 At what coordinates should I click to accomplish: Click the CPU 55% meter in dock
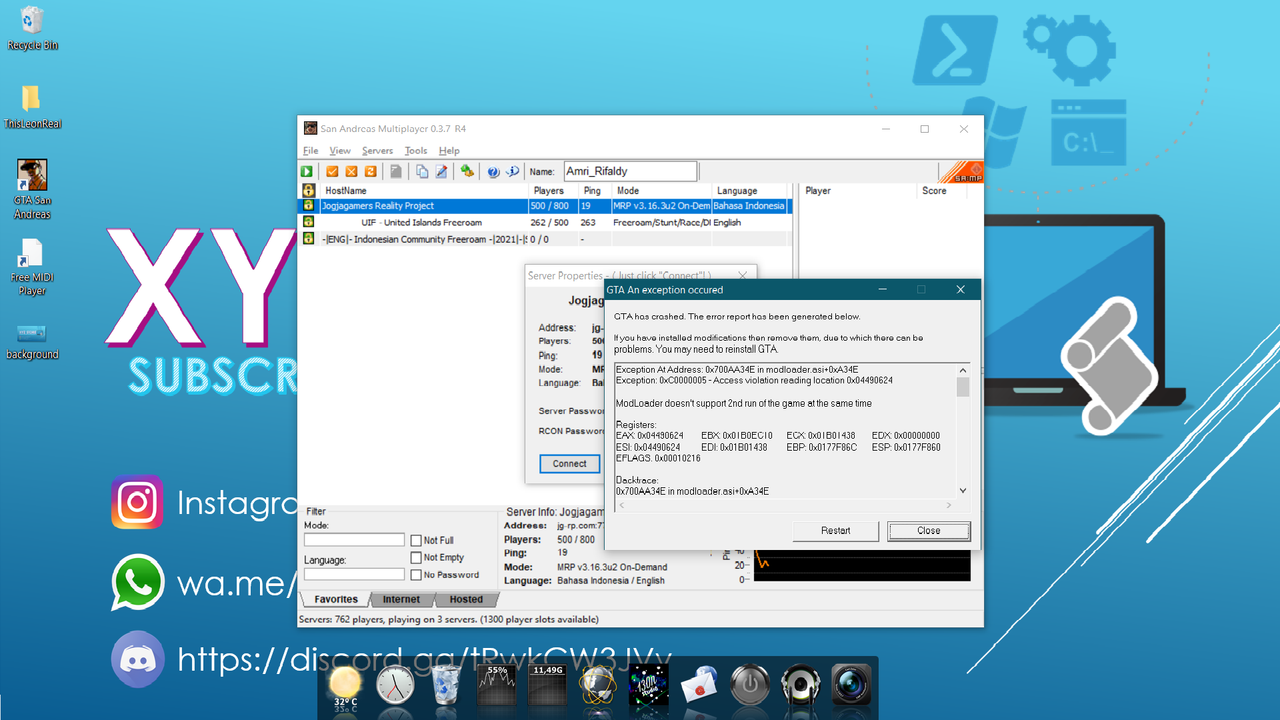pos(498,686)
